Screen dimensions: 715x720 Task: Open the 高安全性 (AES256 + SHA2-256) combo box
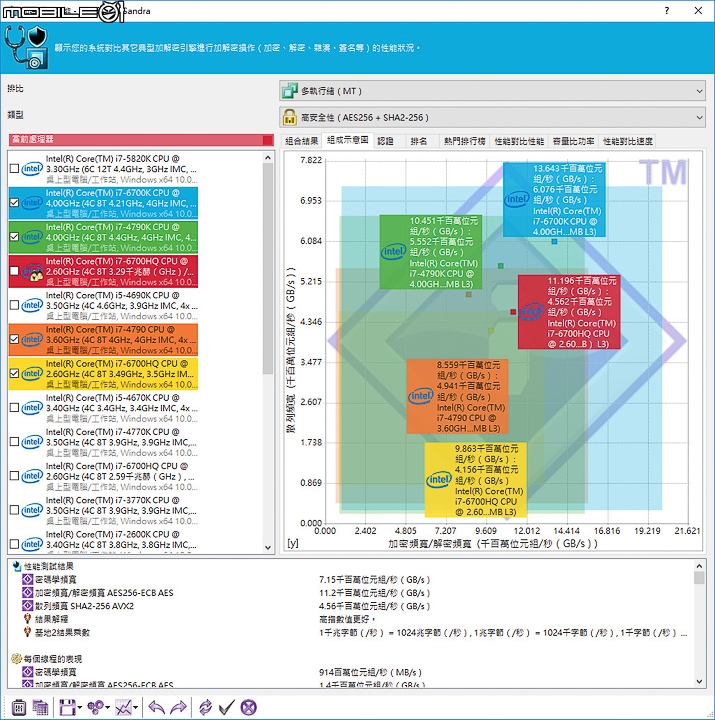pos(492,118)
